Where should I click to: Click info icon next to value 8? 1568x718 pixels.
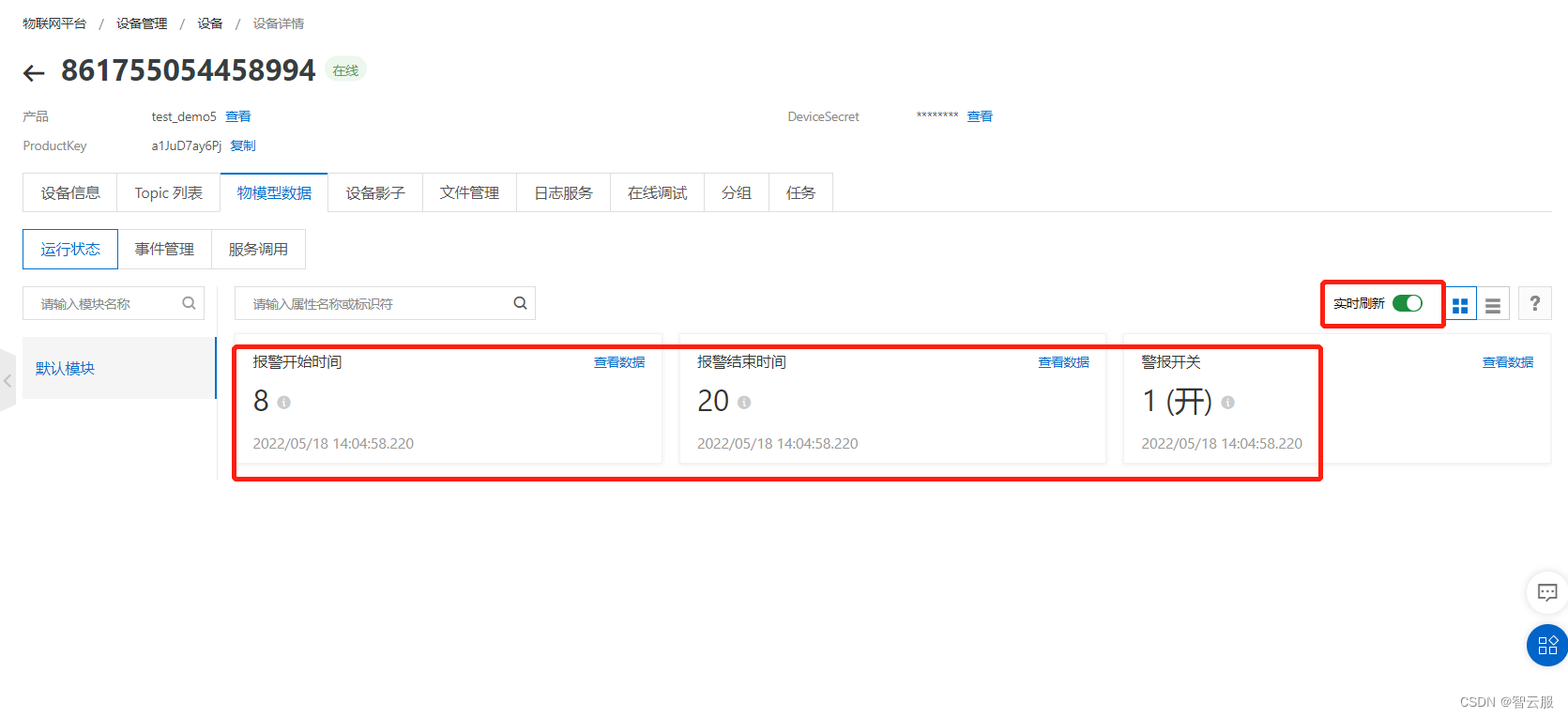[x=283, y=402]
